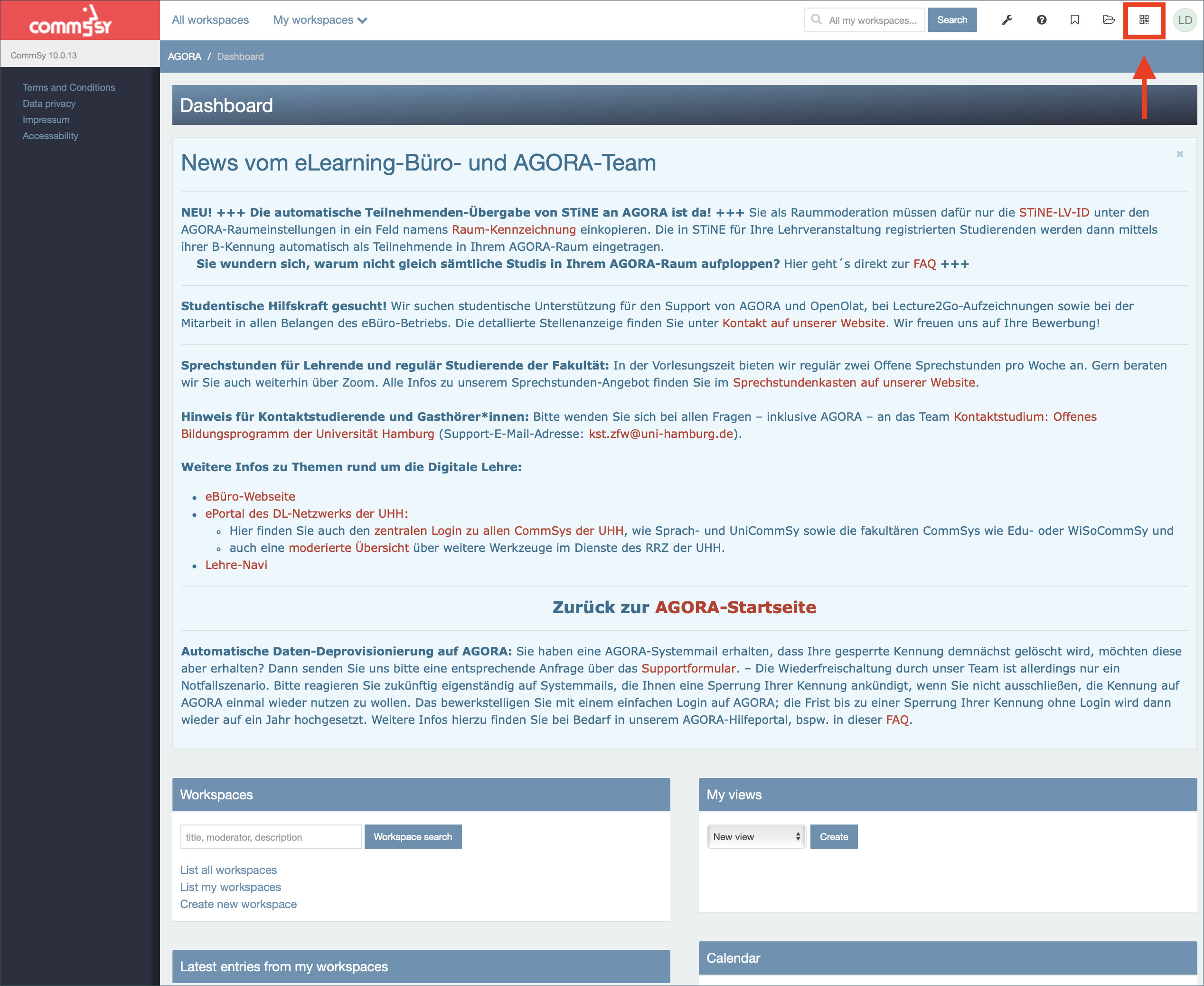Select the New view dropdown option
This screenshot has width=1204, height=986.
(755, 837)
